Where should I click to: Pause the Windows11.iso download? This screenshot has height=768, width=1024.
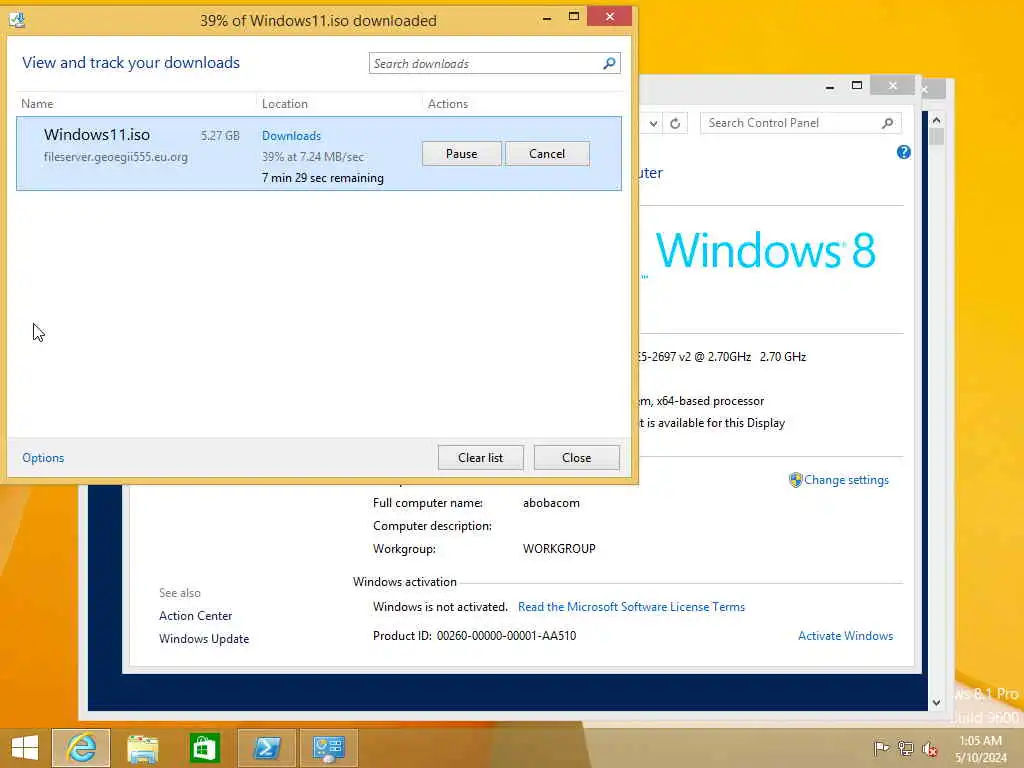click(462, 153)
